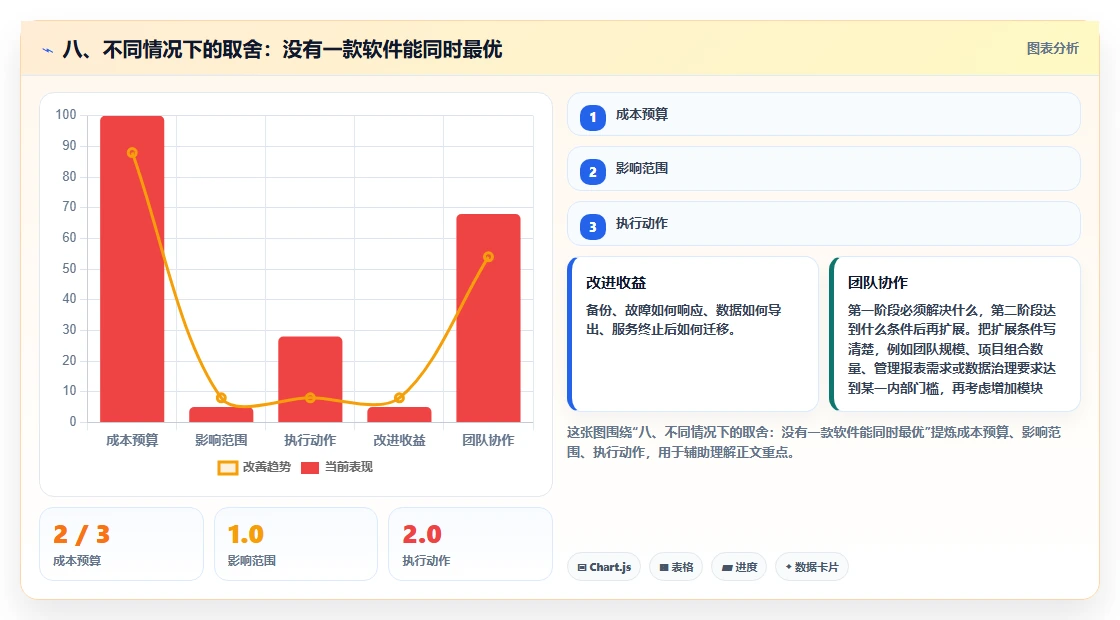This screenshot has height=620, width=1120.
Task: Toggle the 改善趋势 legend swatch
Action: pyautogui.click(x=228, y=468)
